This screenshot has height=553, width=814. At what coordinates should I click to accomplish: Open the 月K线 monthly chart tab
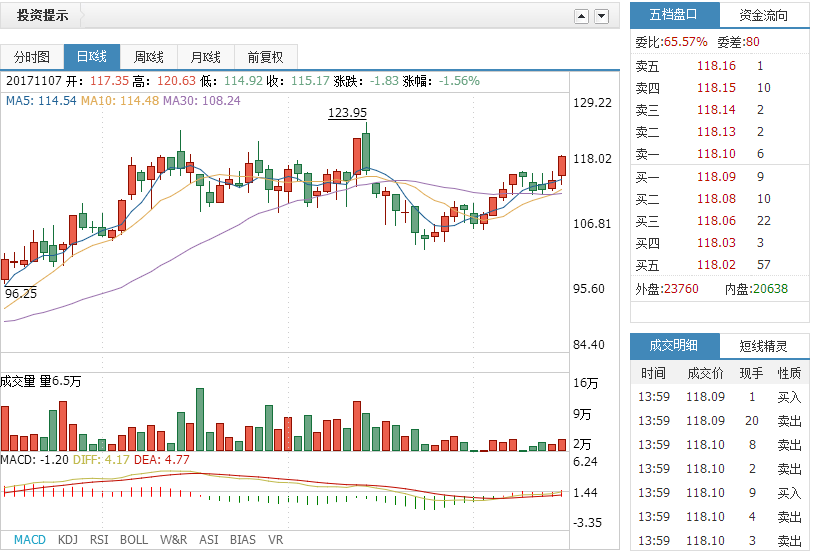tap(205, 57)
